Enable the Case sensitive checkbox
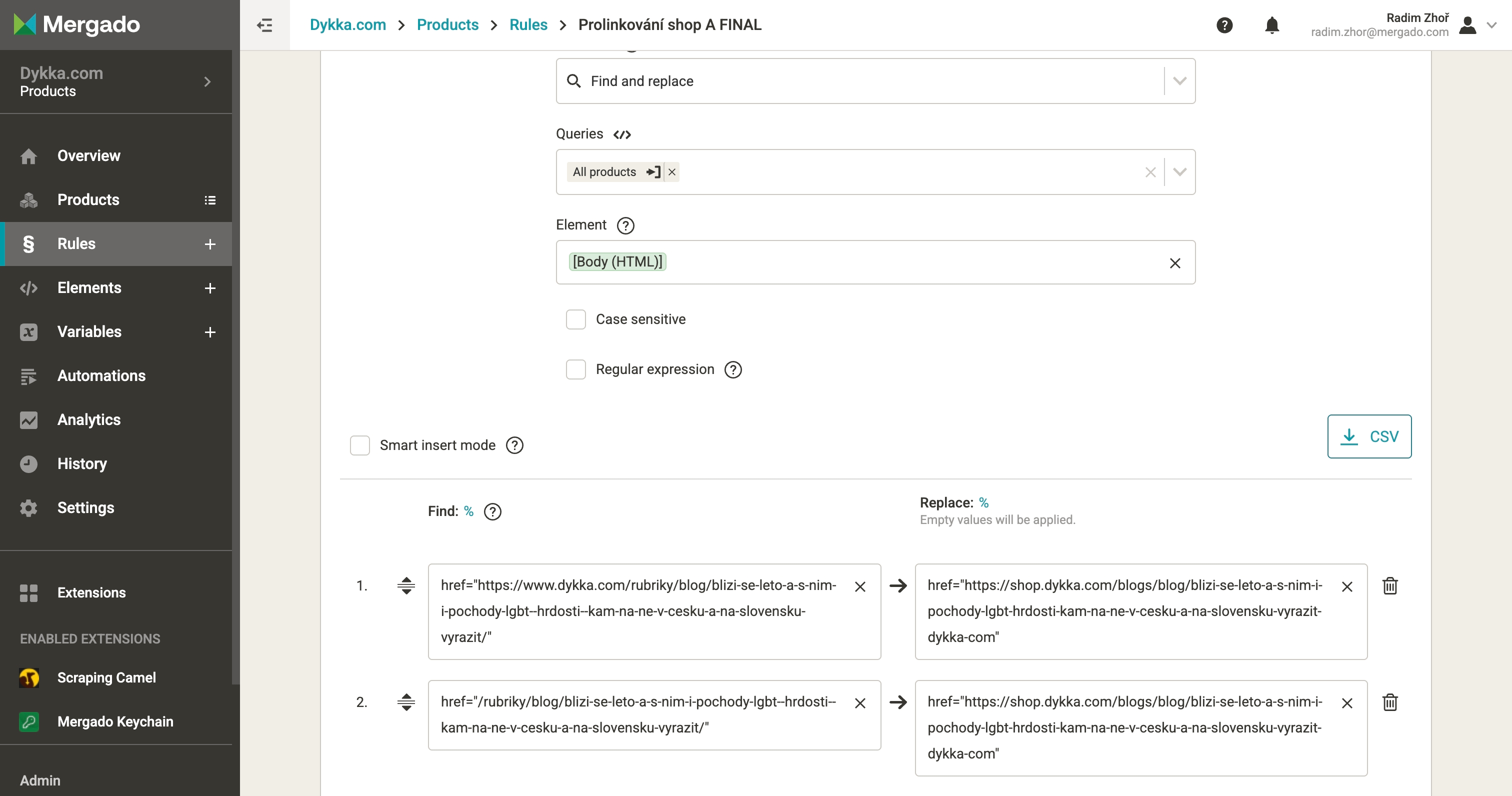The height and width of the screenshot is (796, 1512). point(576,319)
